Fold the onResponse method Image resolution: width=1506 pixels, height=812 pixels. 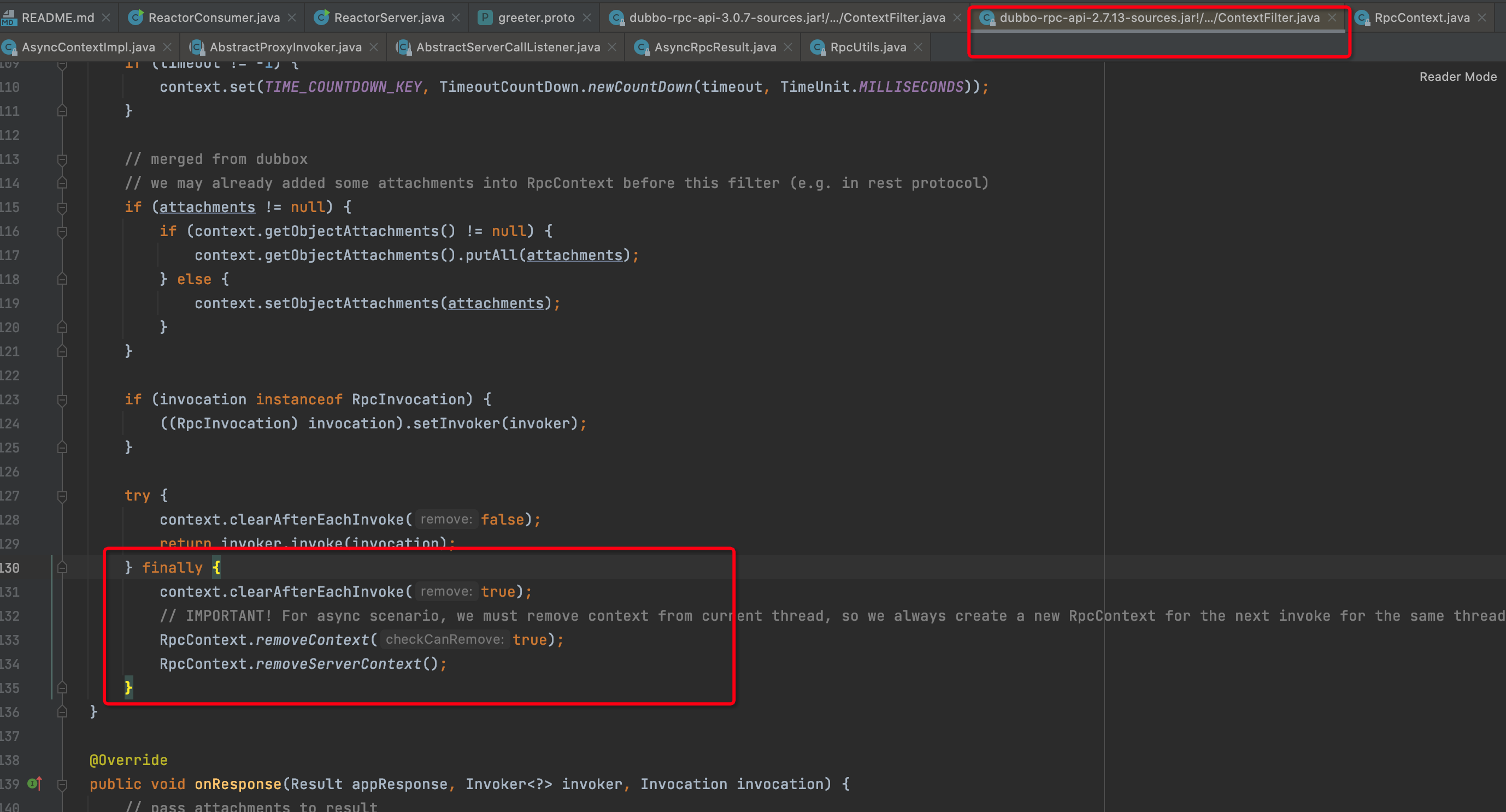(62, 785)
